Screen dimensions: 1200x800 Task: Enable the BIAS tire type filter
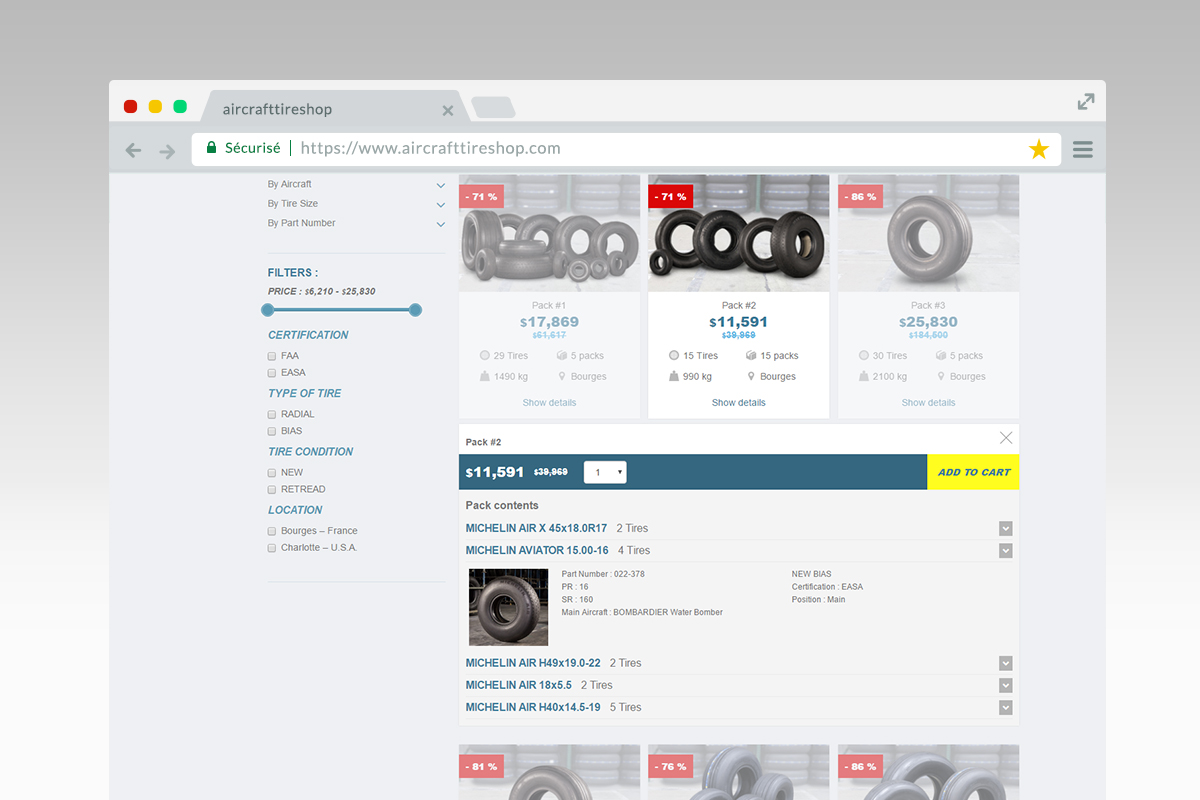pos(272,431)
